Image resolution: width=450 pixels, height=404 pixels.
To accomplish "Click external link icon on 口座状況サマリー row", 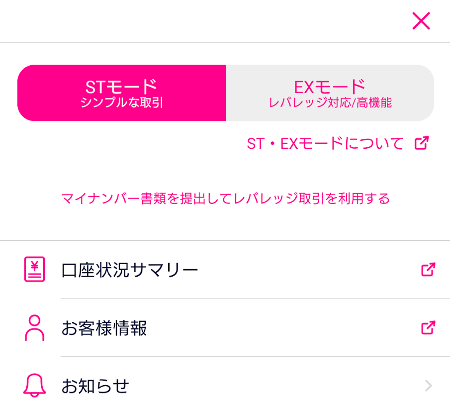I will coord(428,270).
